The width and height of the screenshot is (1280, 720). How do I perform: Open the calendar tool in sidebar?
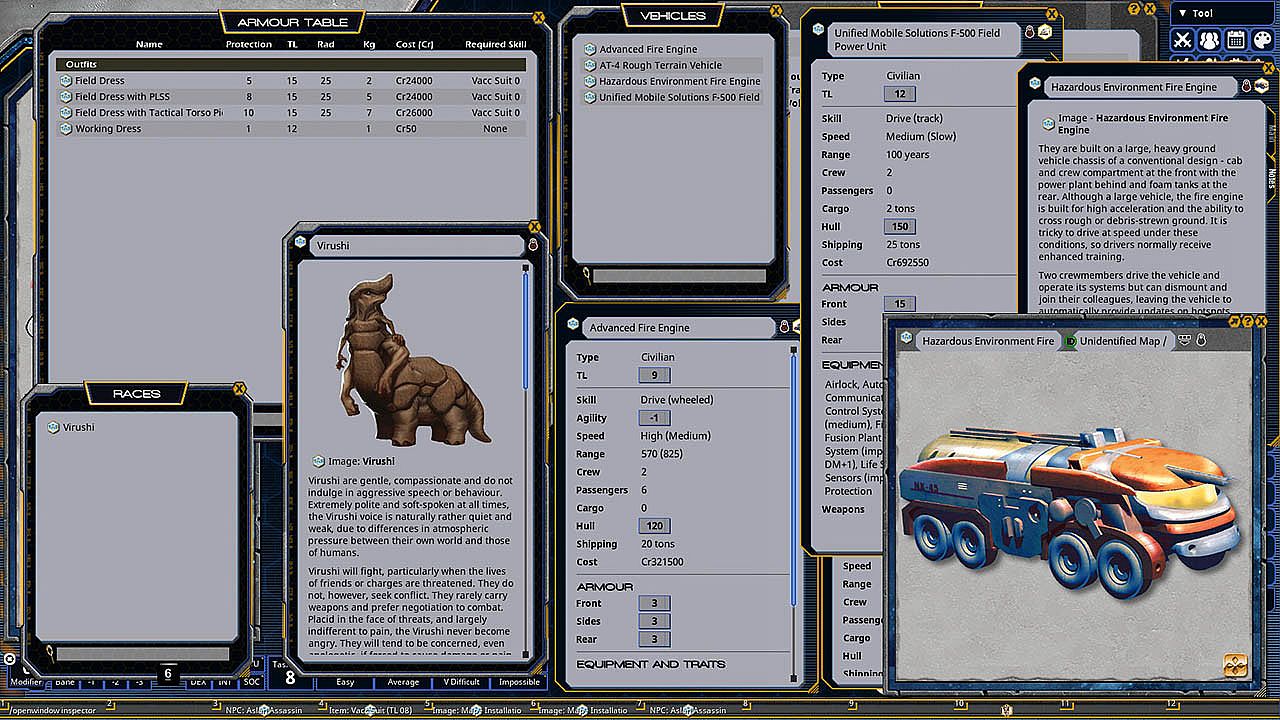click(1236, 40)
